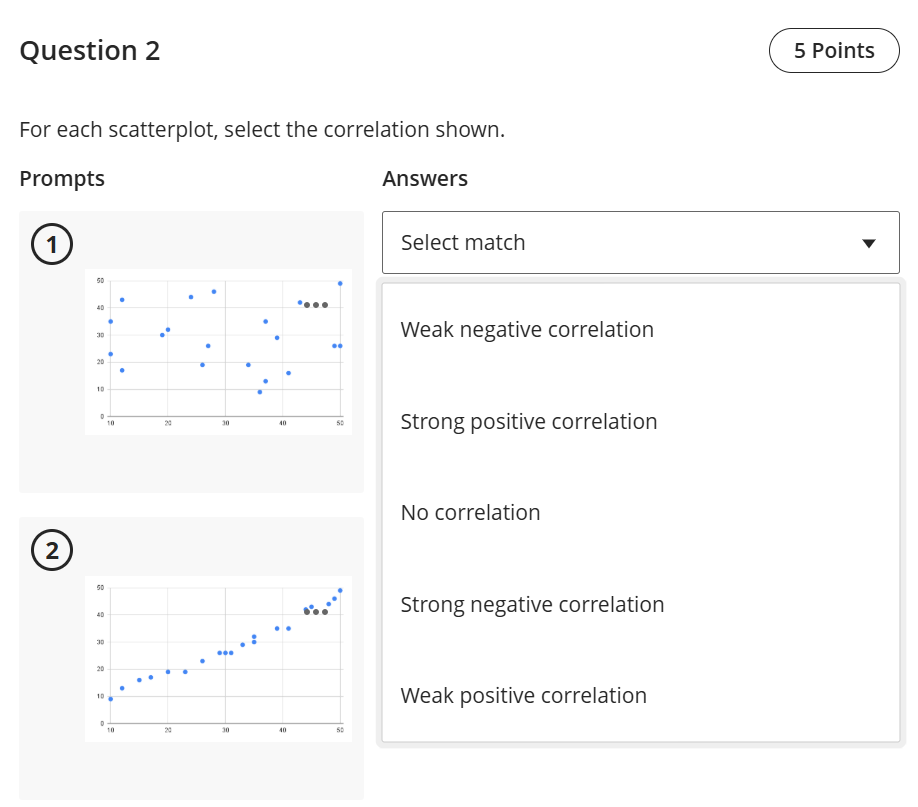Click the dropdown arrow beside Select match

(x=868, y=243)
